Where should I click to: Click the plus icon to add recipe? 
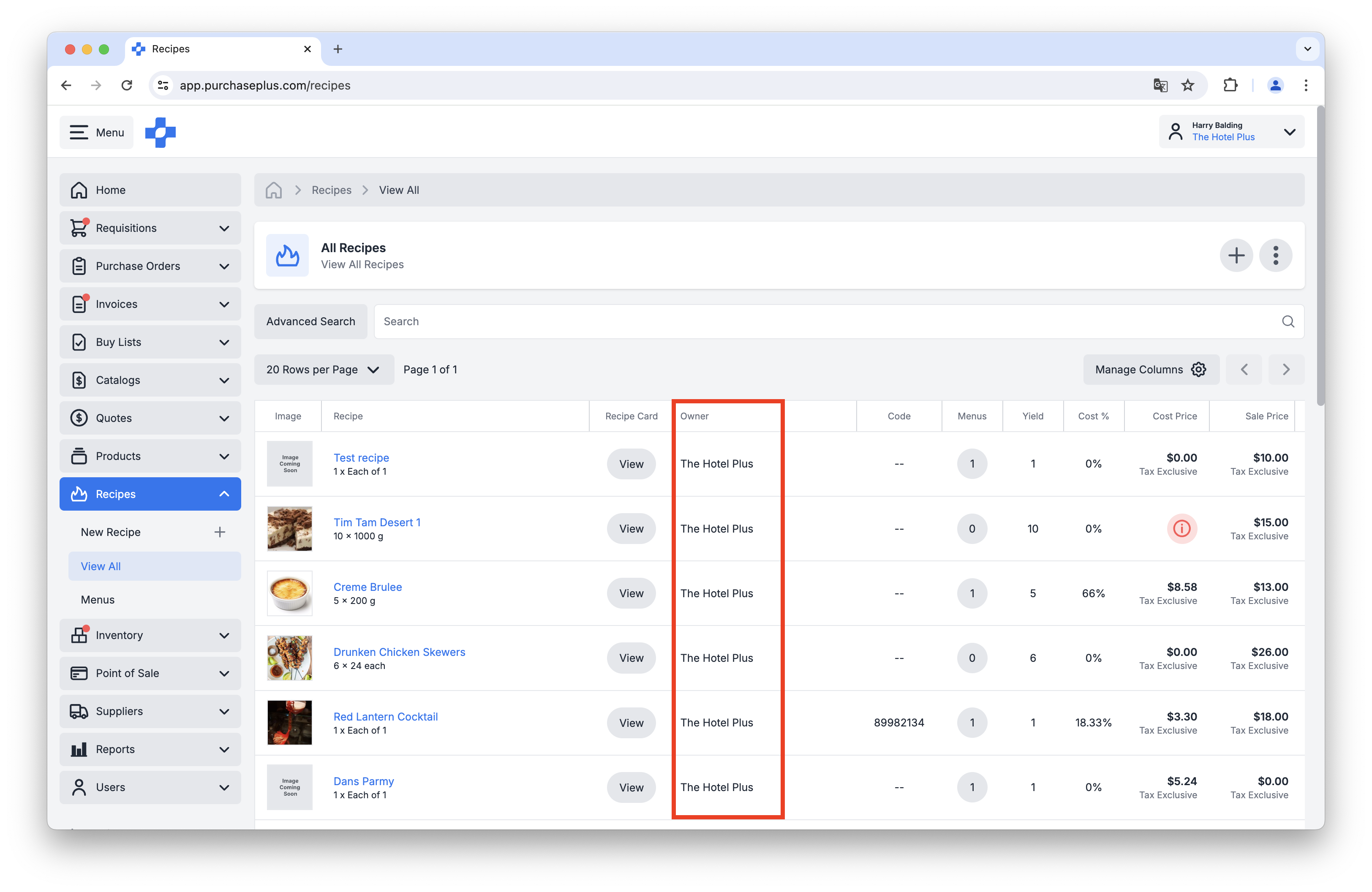(1236, 255)
